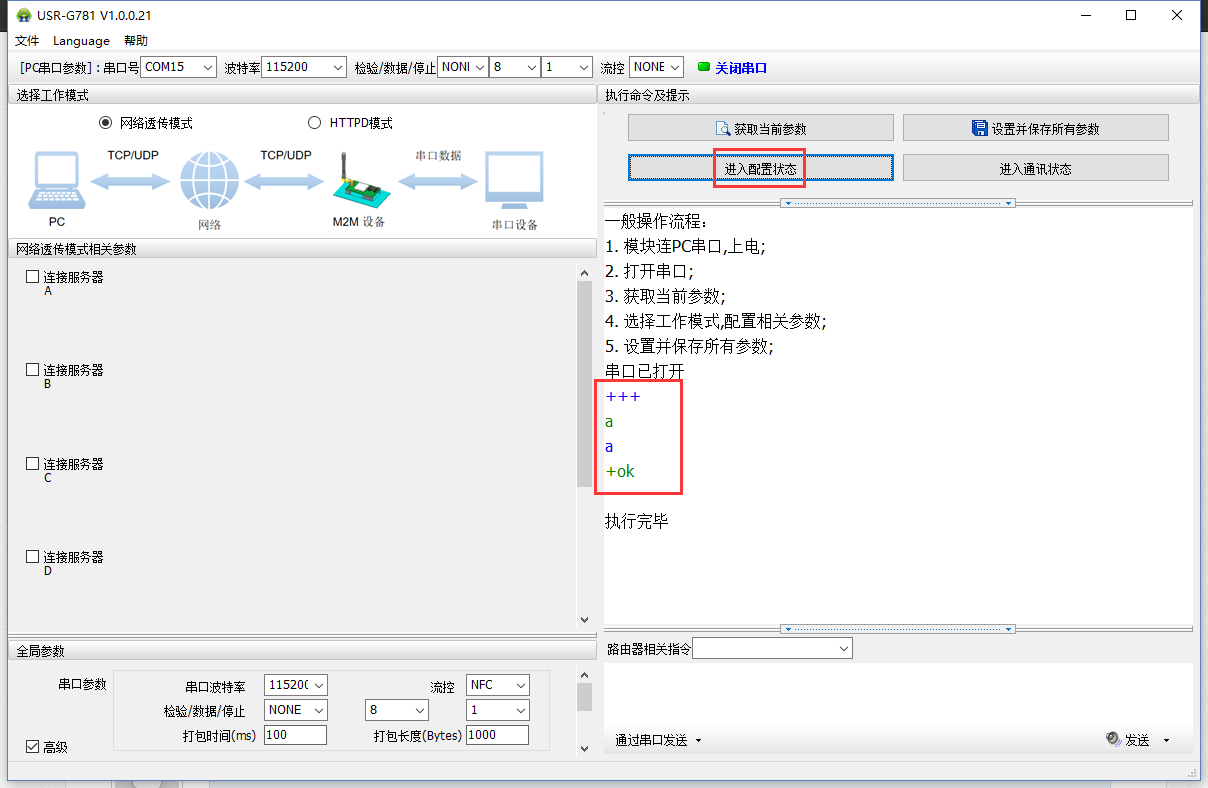
Task: Open the 串口号 COM15 dropdown
Action: pyautogui.click(x=178, y=67)
